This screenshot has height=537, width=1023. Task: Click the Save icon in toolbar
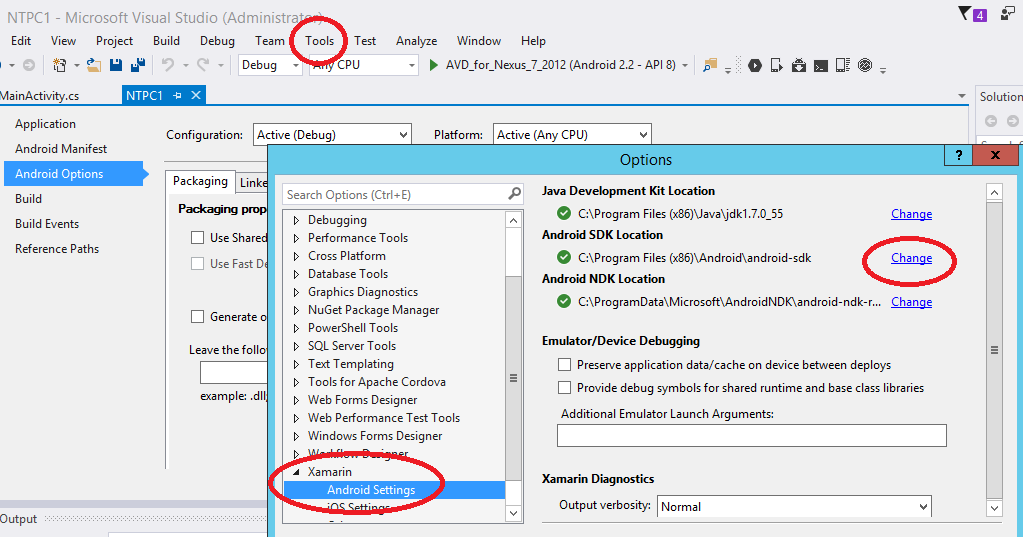click(116, 65)
